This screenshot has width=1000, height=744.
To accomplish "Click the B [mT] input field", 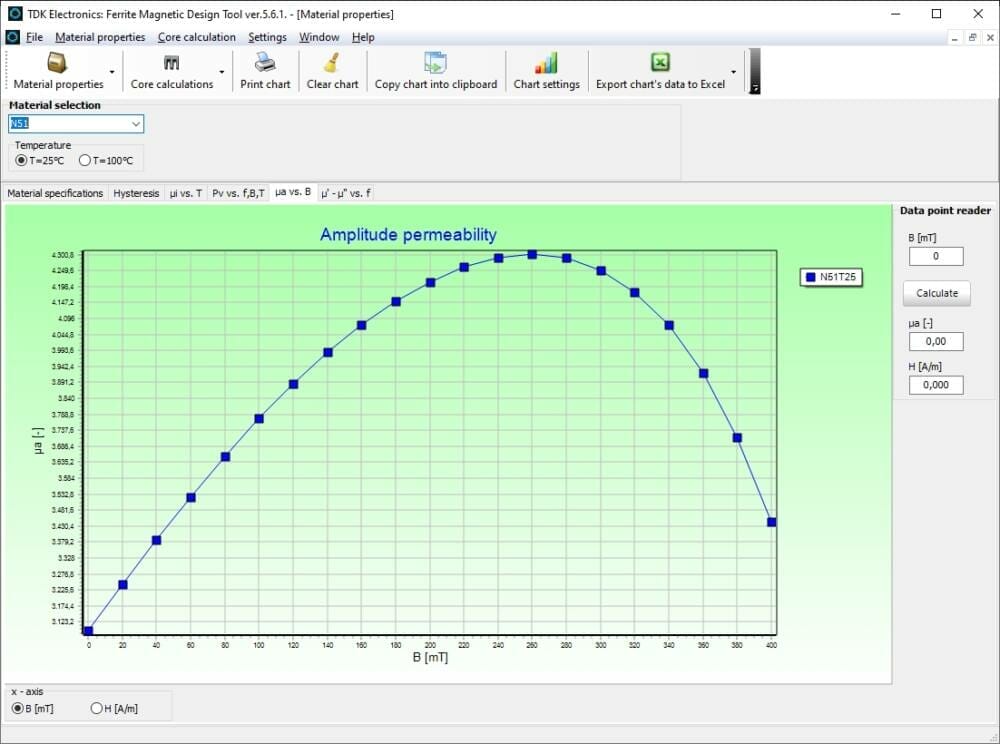I will (x=935, y=256).
